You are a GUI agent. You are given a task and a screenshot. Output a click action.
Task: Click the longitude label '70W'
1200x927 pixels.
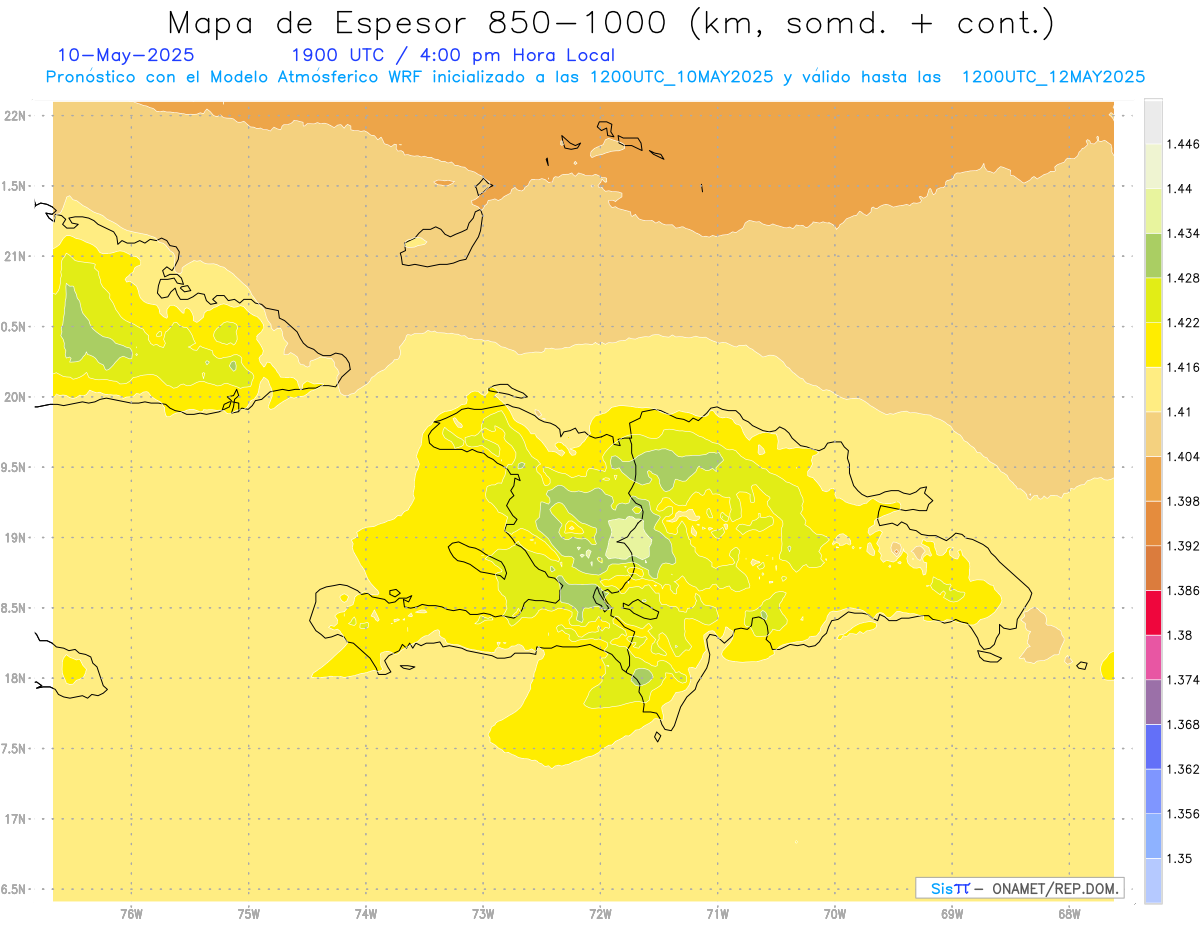coord(835,914)
